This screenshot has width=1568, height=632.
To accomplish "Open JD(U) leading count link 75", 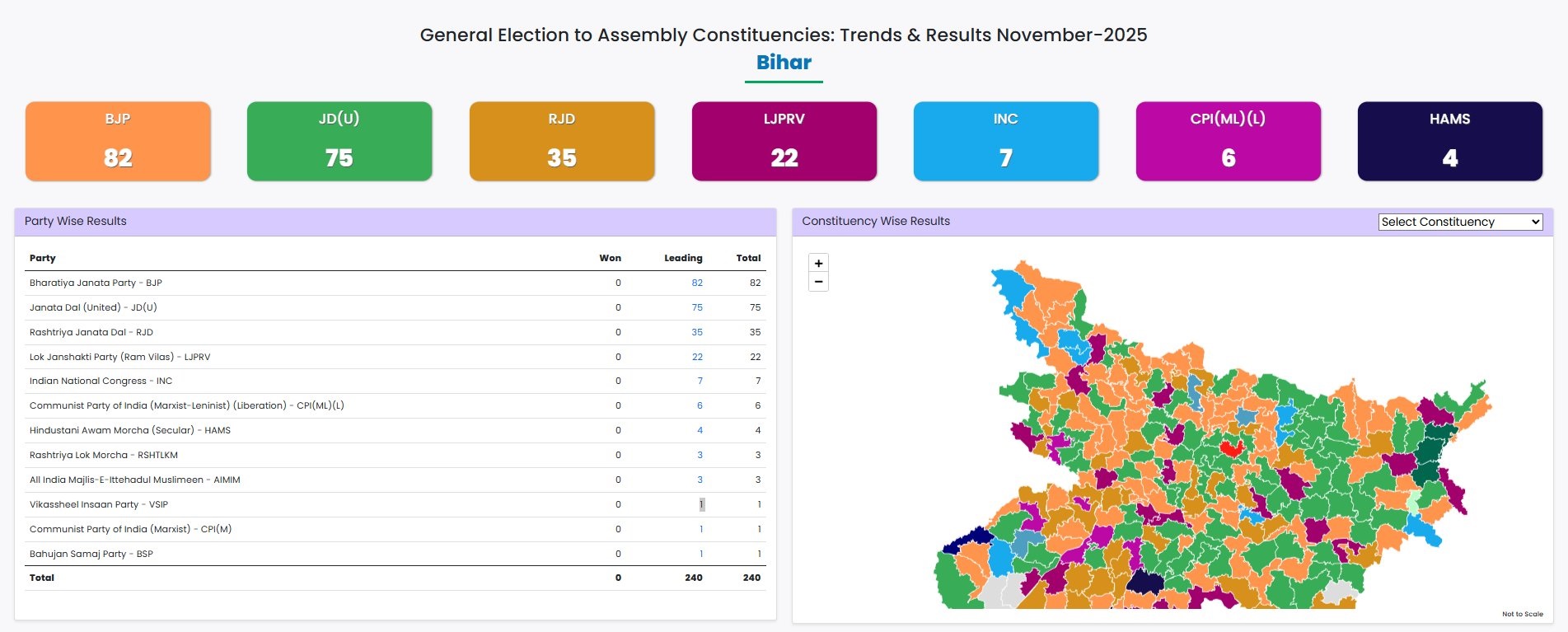I will point(697,307).
